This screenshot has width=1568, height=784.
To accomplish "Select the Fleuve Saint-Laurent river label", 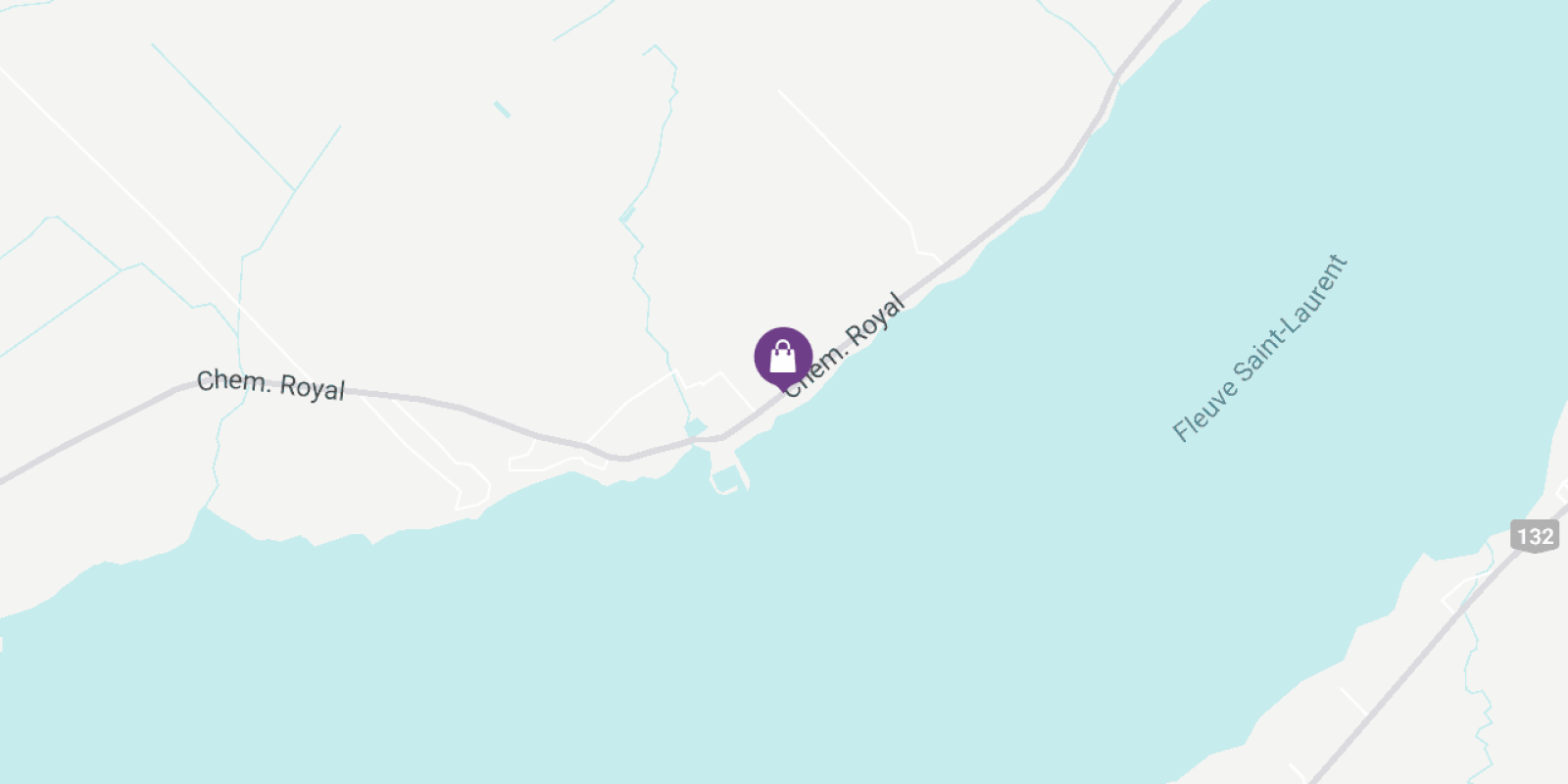I will [x=1260, y=347].
